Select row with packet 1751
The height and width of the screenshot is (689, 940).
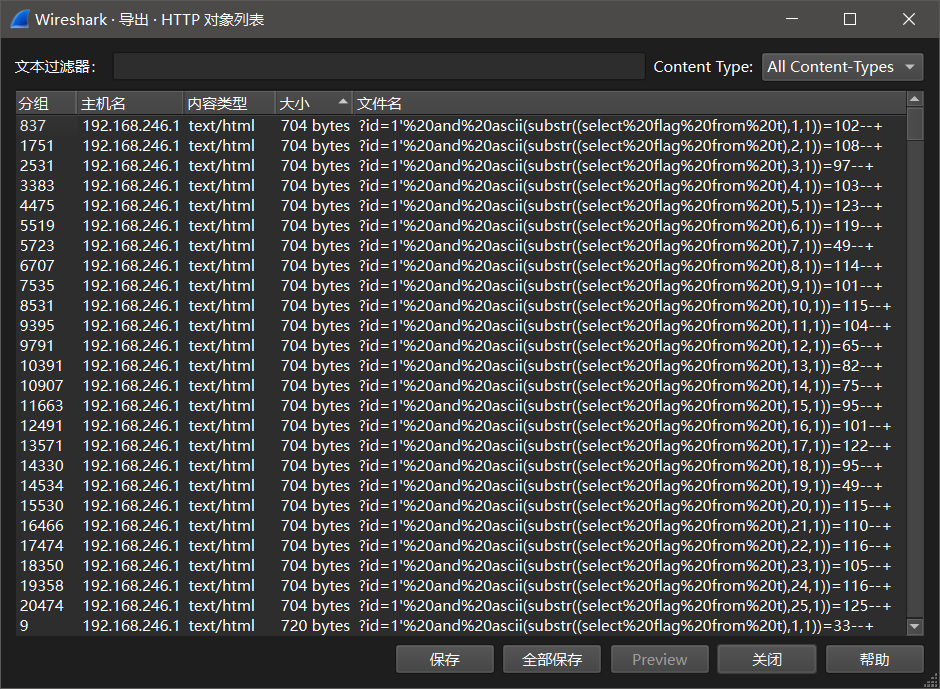click(460, 146)
